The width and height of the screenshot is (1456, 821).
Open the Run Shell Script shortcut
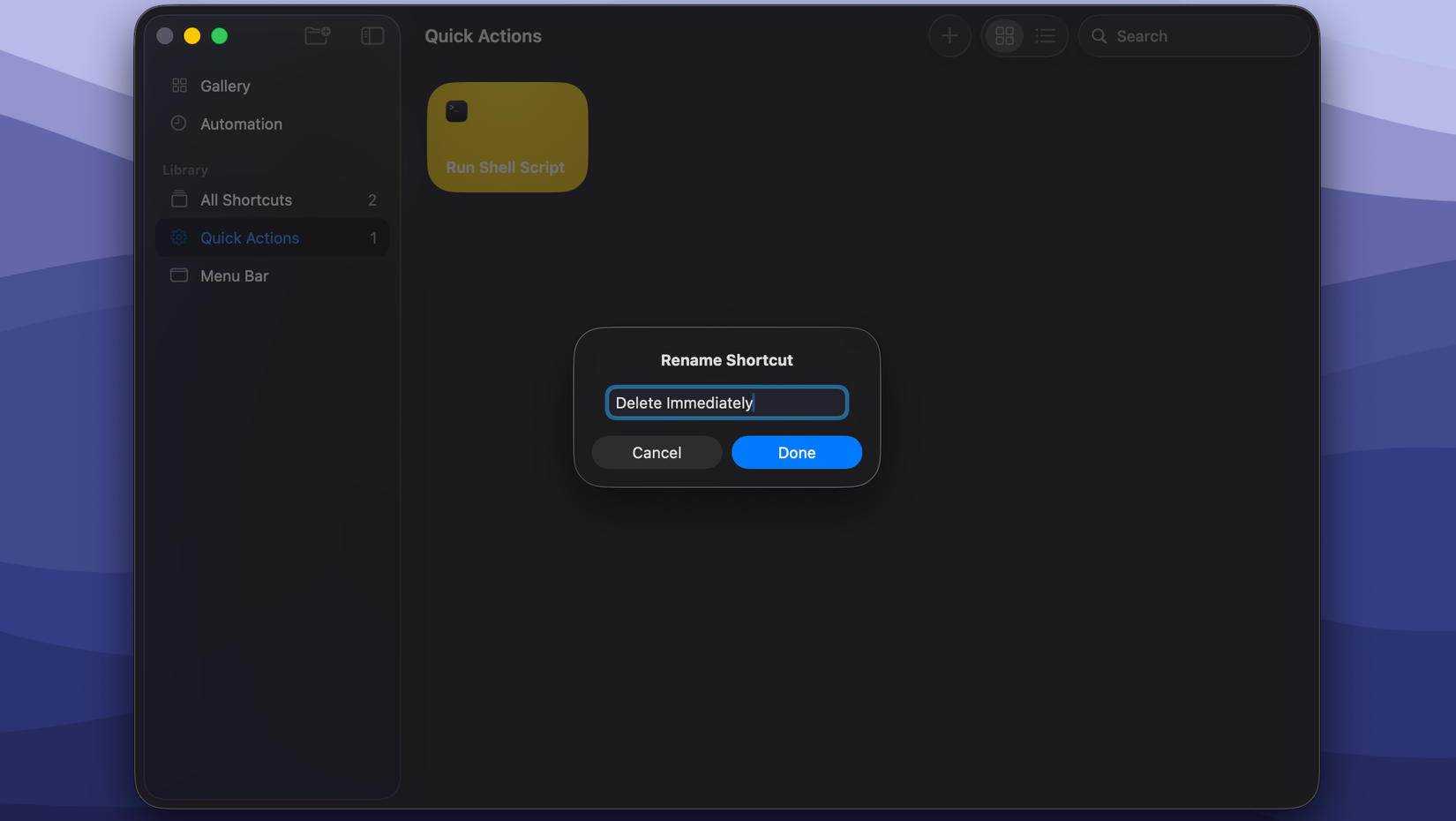pos(507,137)
